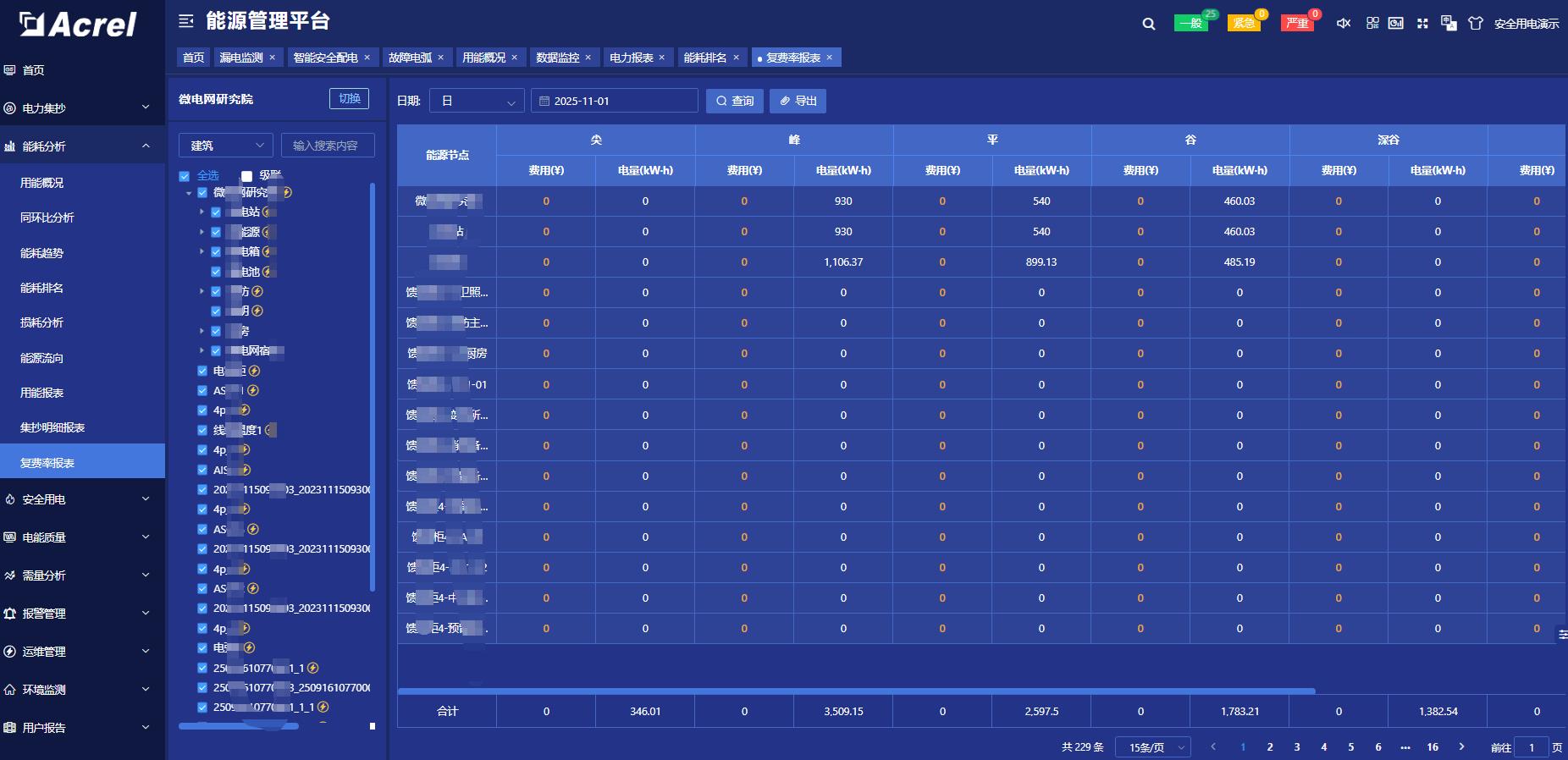Open the 15条/页 page size dropdown

(x=1153, y=747)
